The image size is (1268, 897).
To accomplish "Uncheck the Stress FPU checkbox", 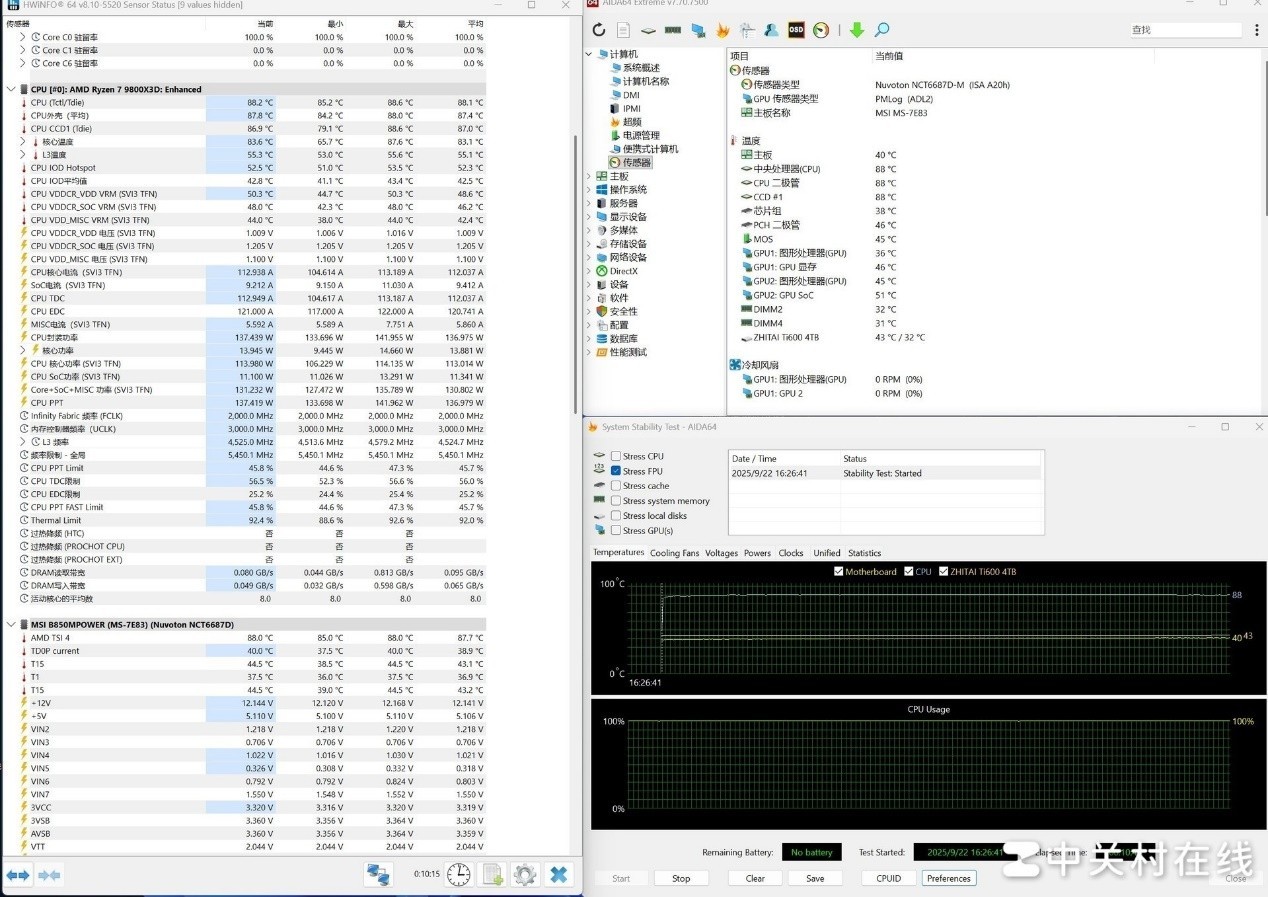I will [x=616, y=471].
